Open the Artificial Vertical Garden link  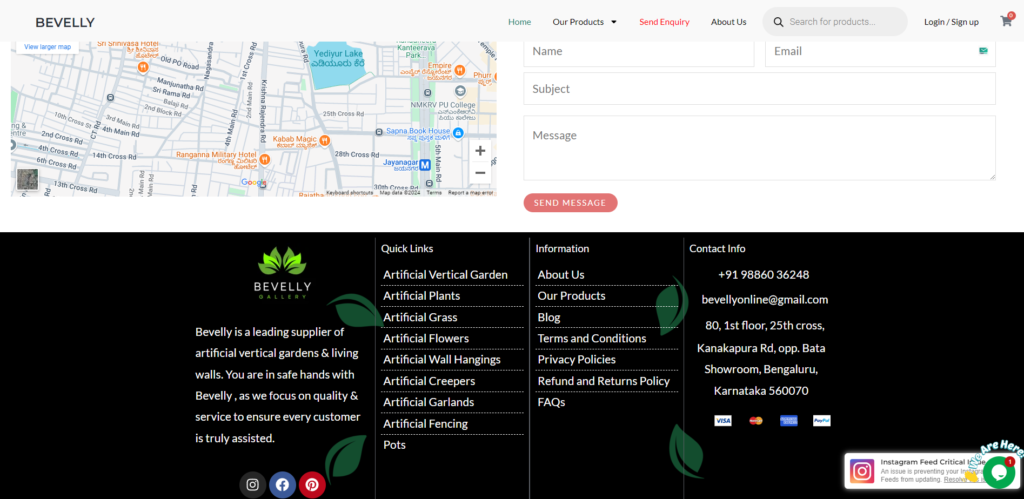click(x=445, y=274)
